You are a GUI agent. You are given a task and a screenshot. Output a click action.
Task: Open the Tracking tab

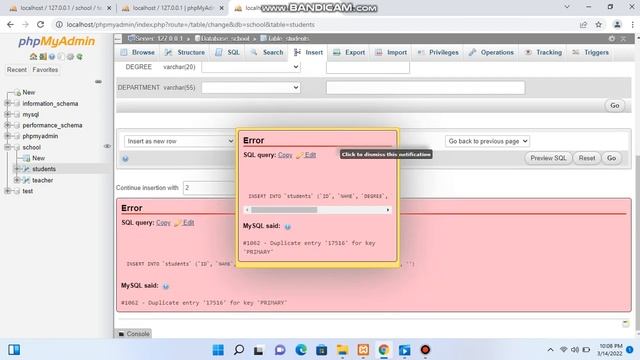coord(543,52)
